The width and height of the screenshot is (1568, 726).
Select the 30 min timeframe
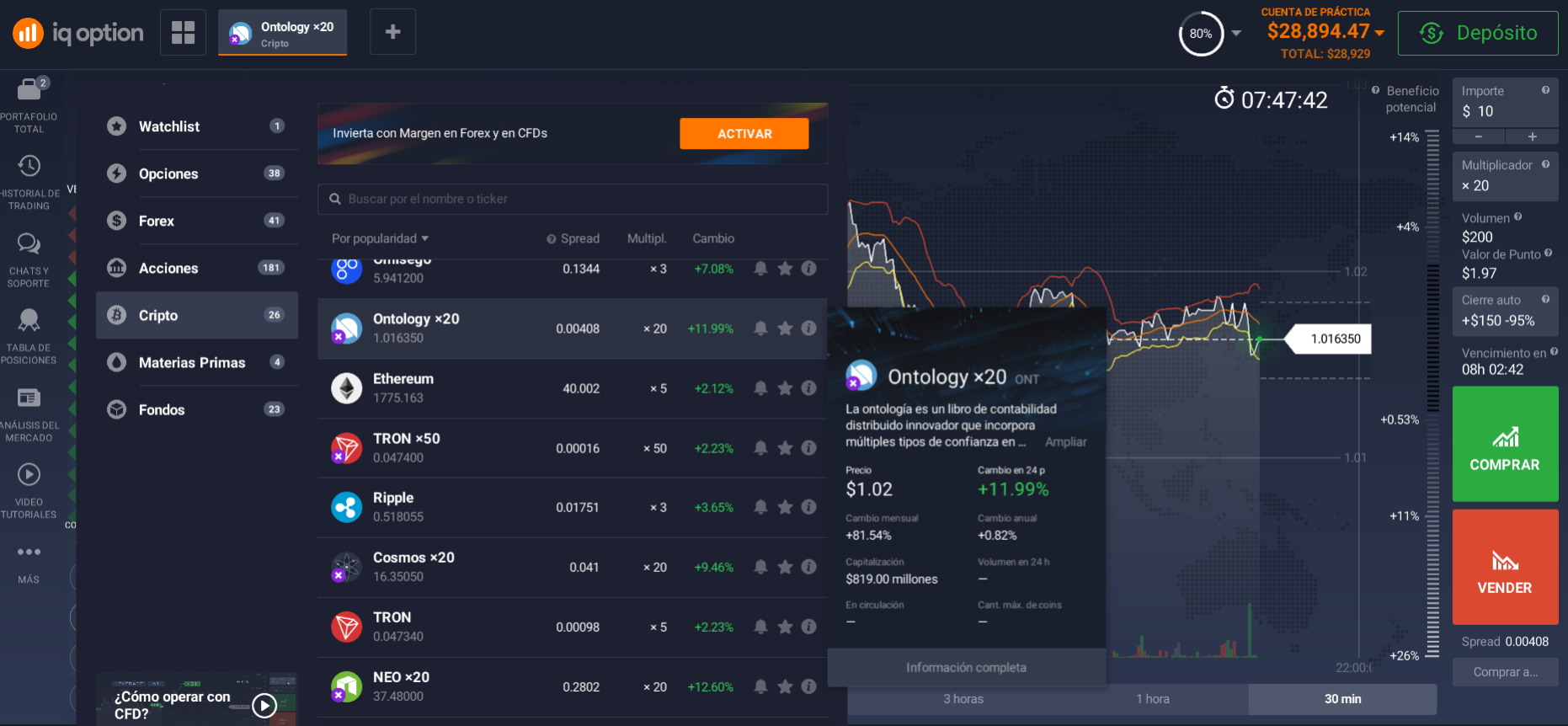pos(1342,699)
